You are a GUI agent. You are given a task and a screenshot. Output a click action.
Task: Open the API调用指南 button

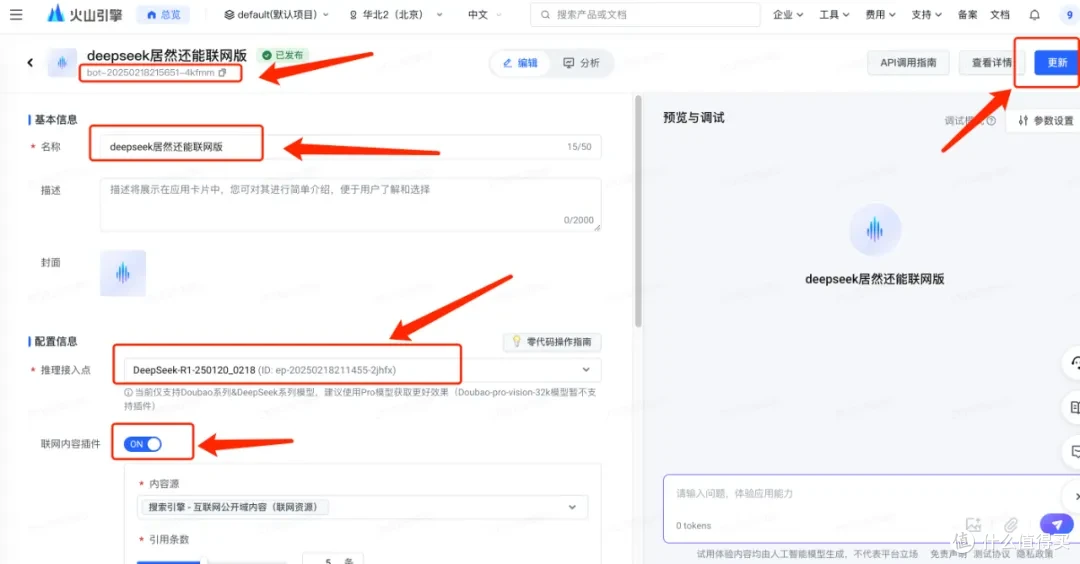(908, 63)
